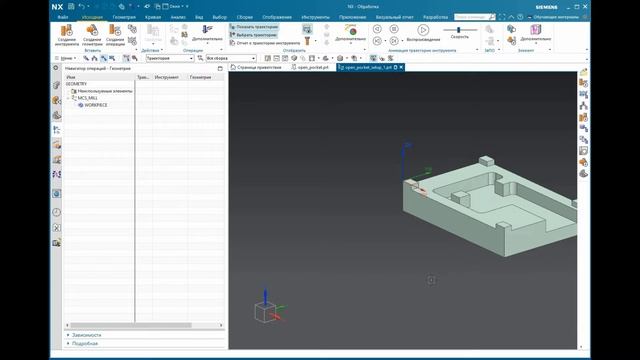Switch to the Приложения ribbon tab
Image resolution: width=640 pixels, height=360 pixels.
352,17
